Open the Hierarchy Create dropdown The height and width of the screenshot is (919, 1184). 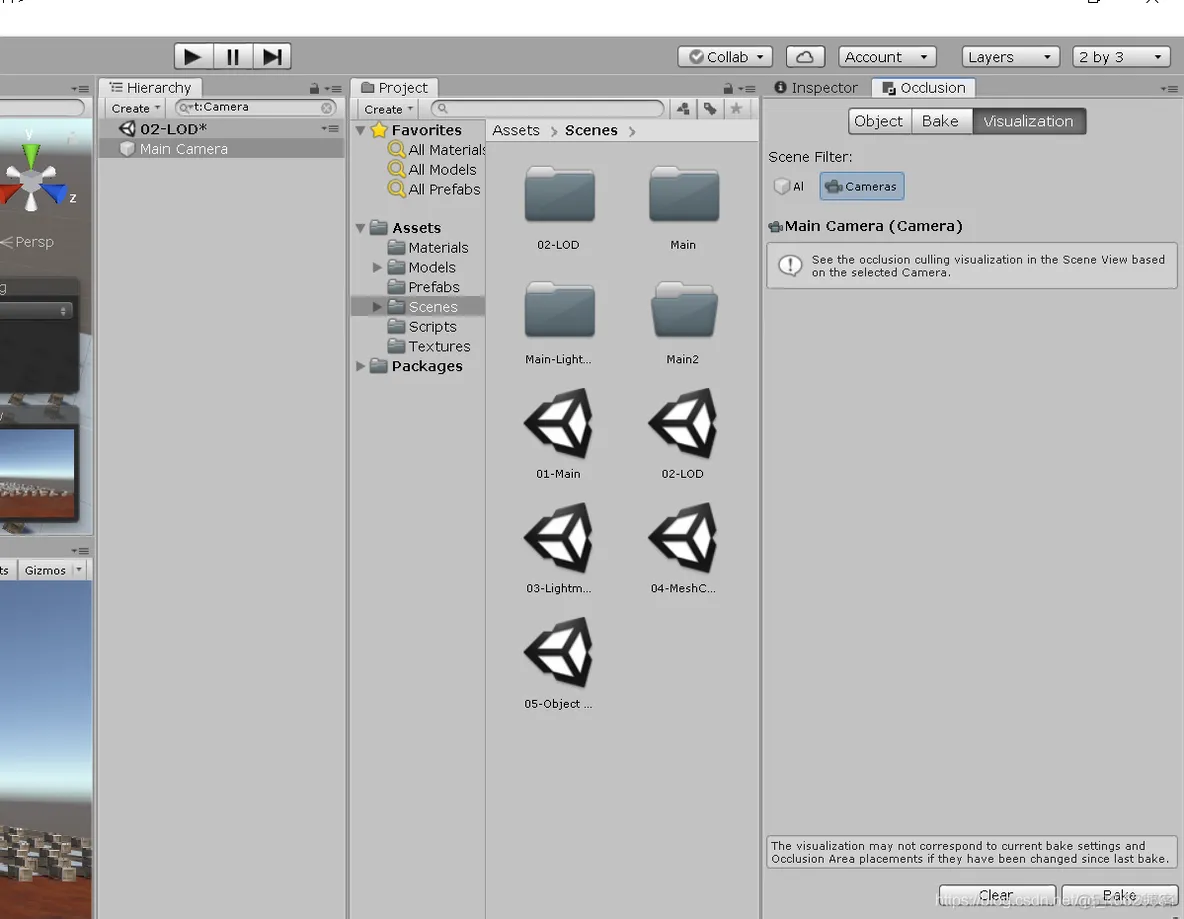click(135, 108)
